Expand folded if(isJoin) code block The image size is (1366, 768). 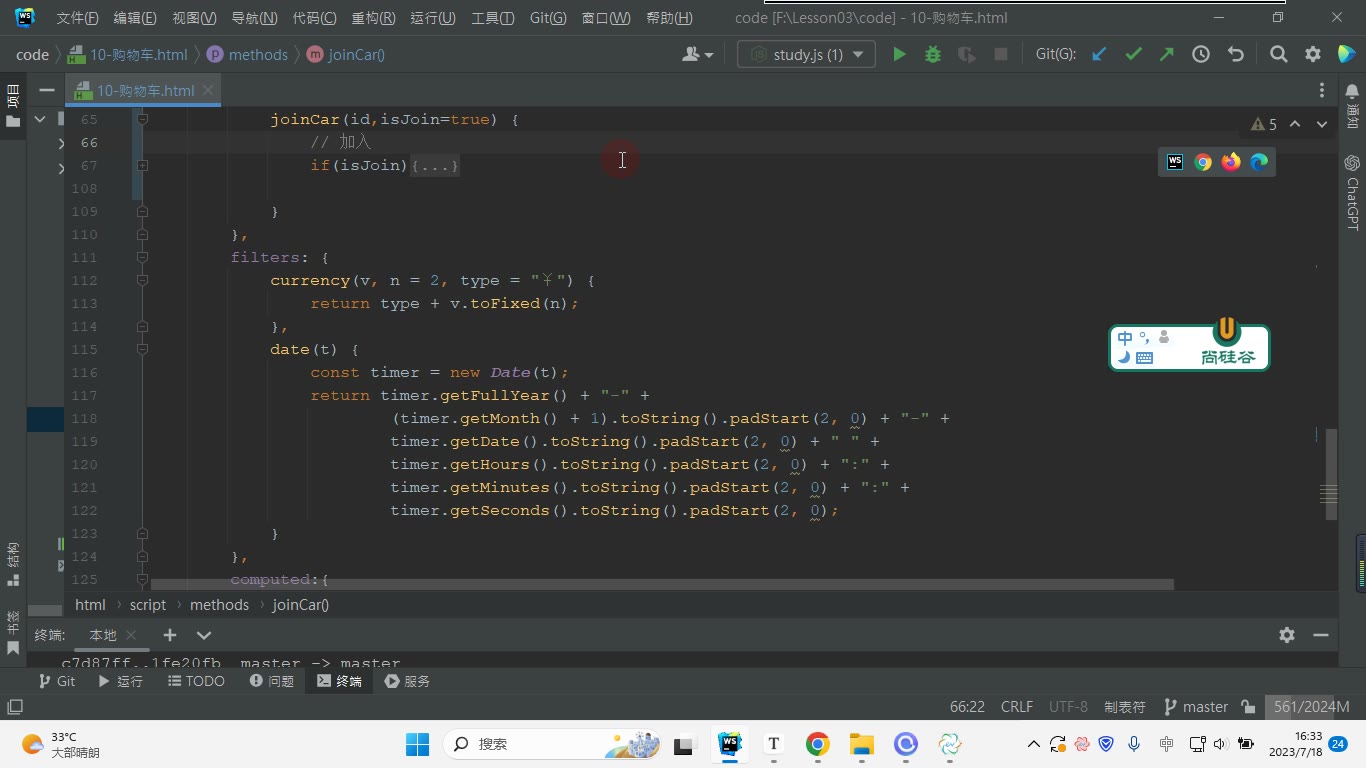tap(435, 166)
